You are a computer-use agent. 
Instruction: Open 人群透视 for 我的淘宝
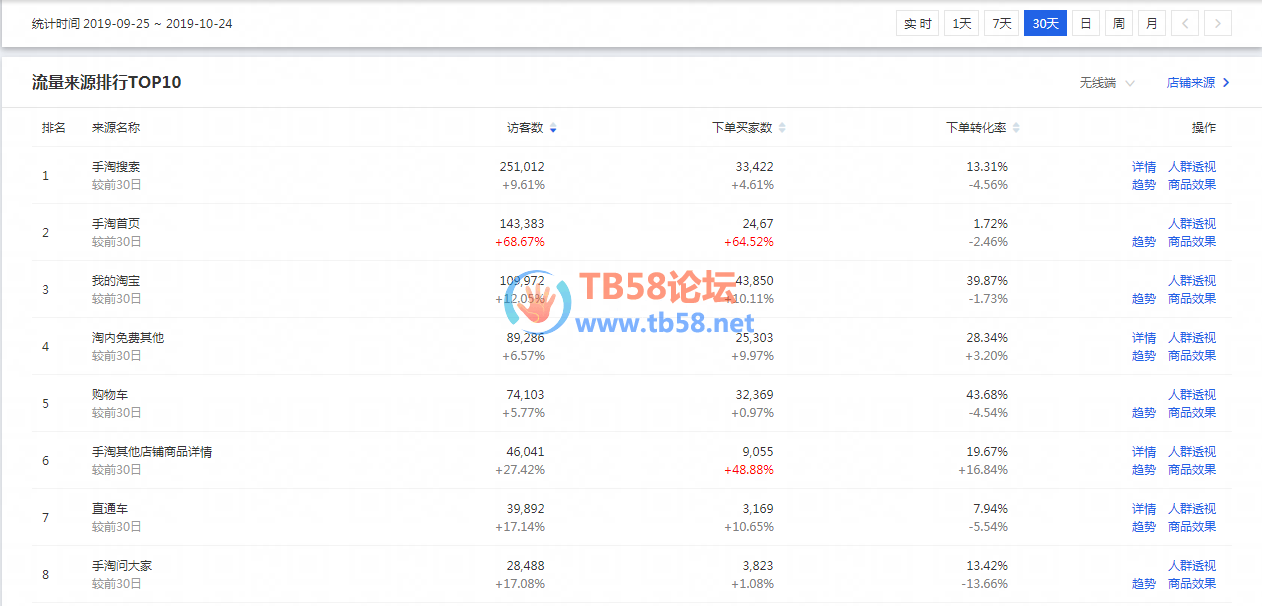1192,281
